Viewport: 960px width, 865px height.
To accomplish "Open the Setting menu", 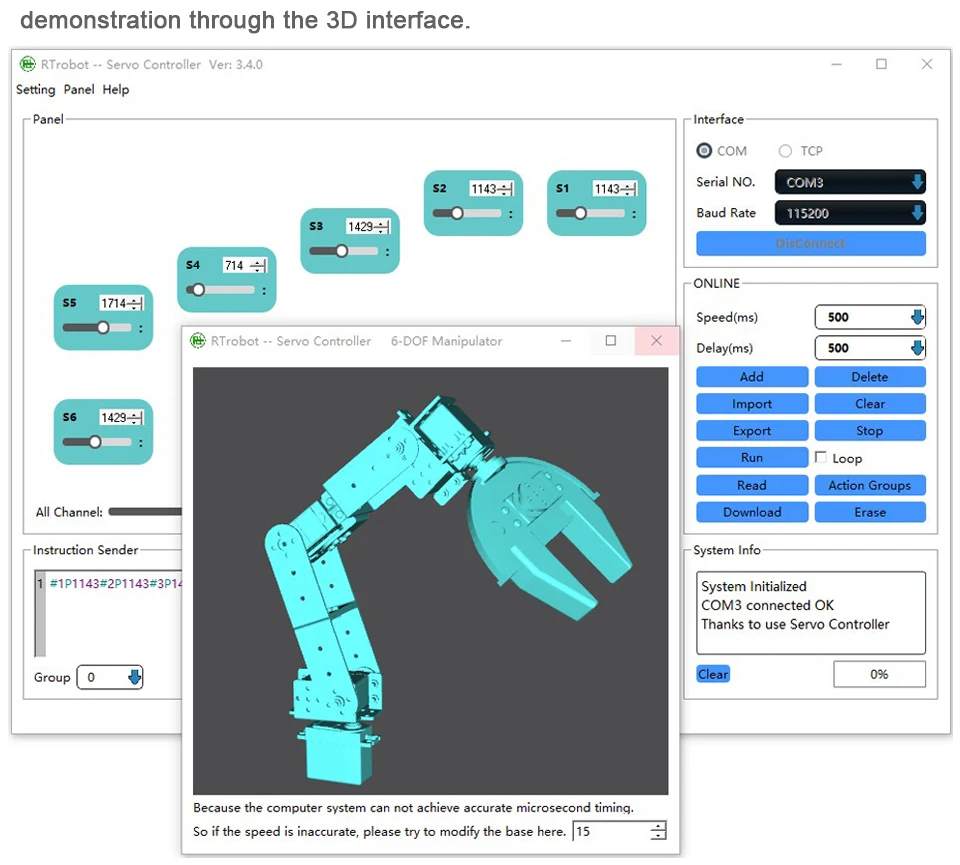I will [36, 90].
